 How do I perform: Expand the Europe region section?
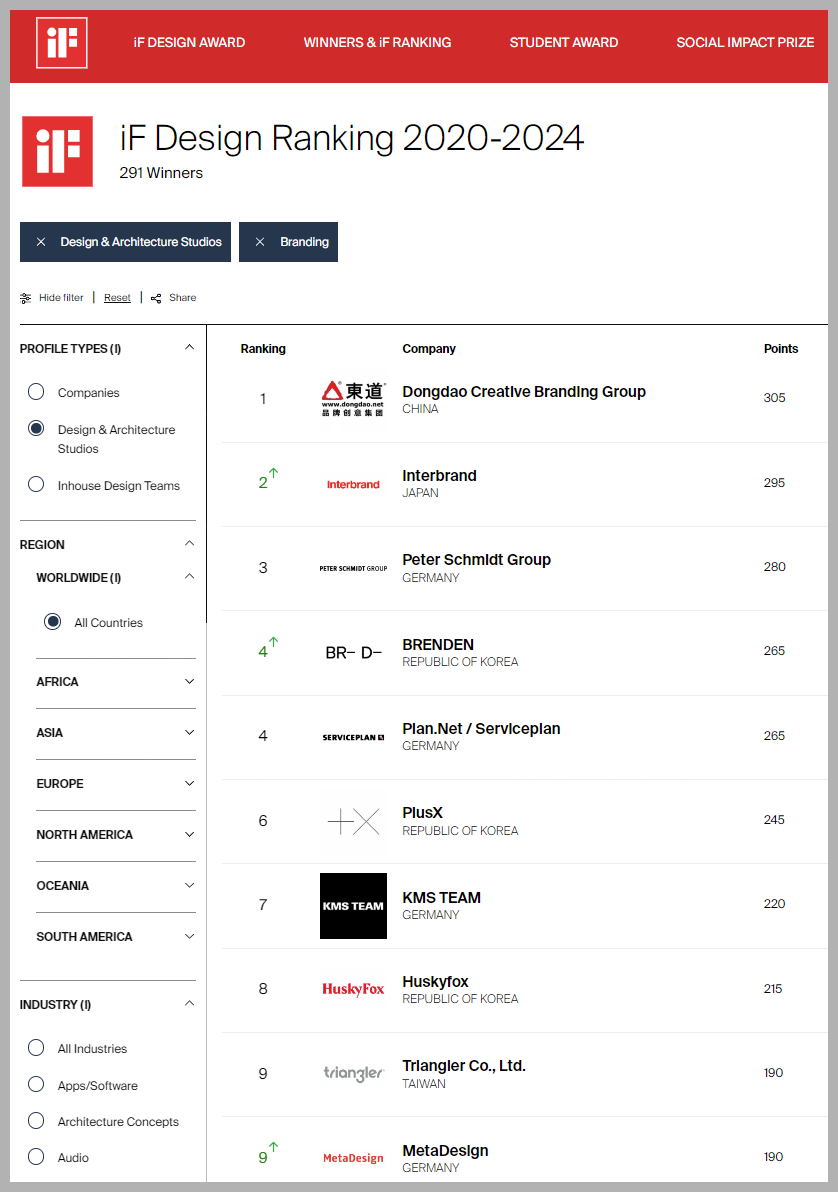[x=190, y=784]
